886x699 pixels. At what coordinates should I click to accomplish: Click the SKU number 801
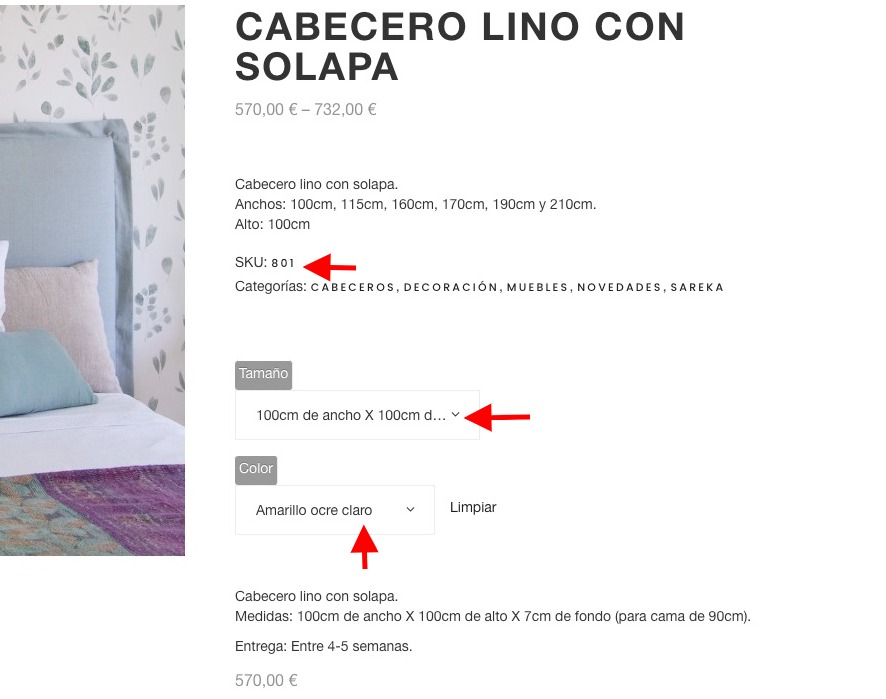pos(283,263)
